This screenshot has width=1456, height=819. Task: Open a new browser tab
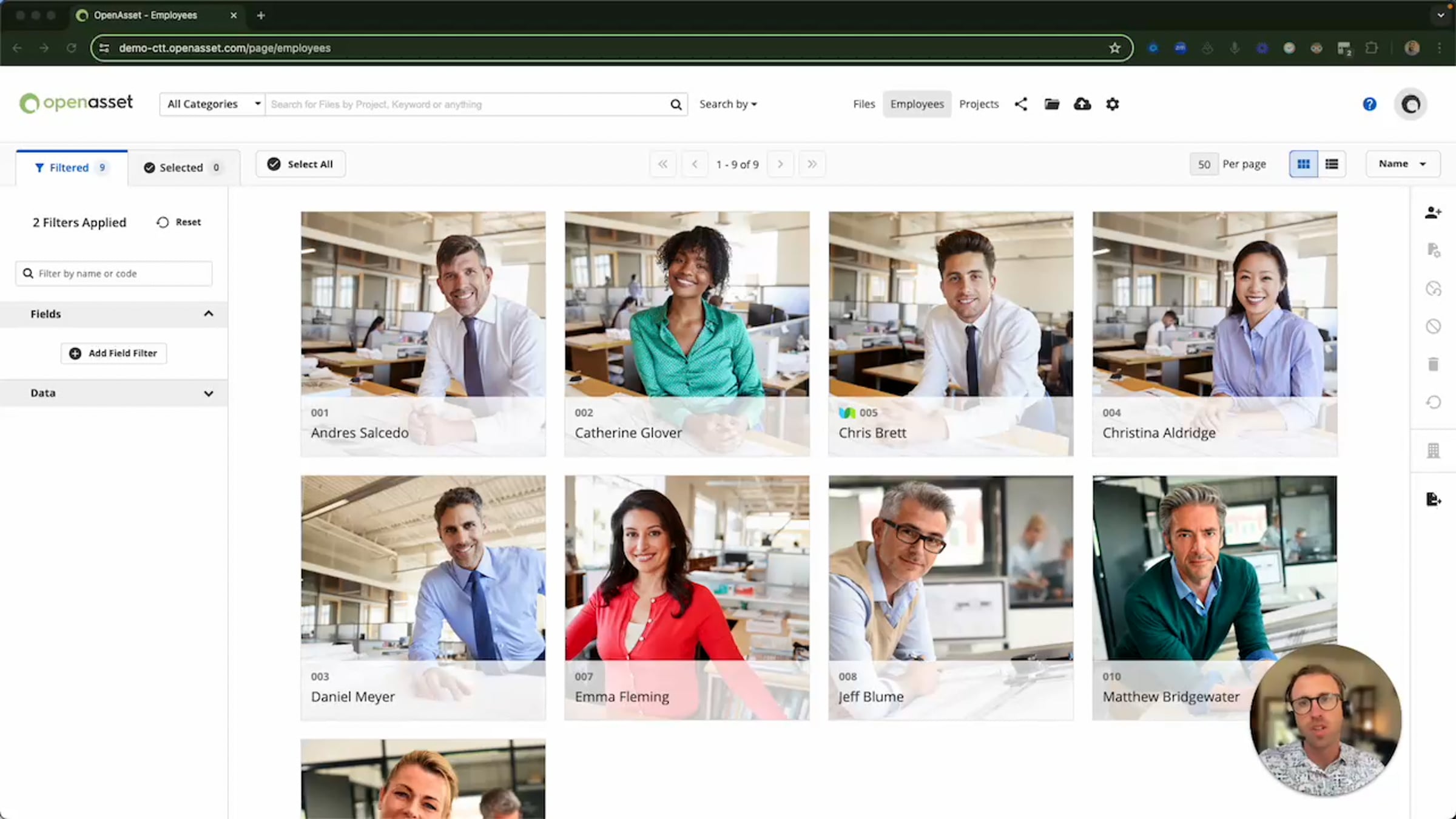coord(261,15)
